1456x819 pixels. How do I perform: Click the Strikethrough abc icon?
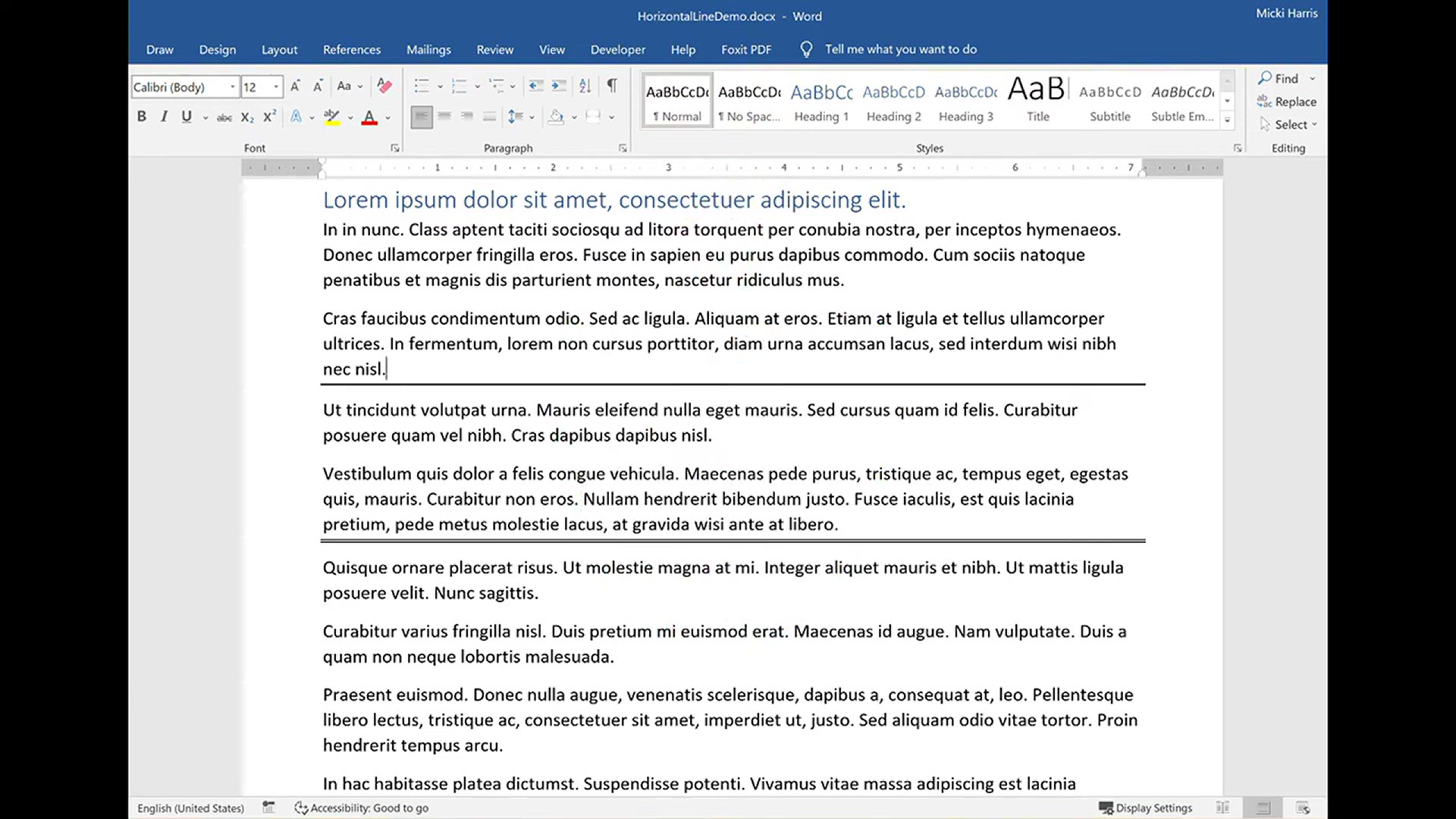point(224,118)
